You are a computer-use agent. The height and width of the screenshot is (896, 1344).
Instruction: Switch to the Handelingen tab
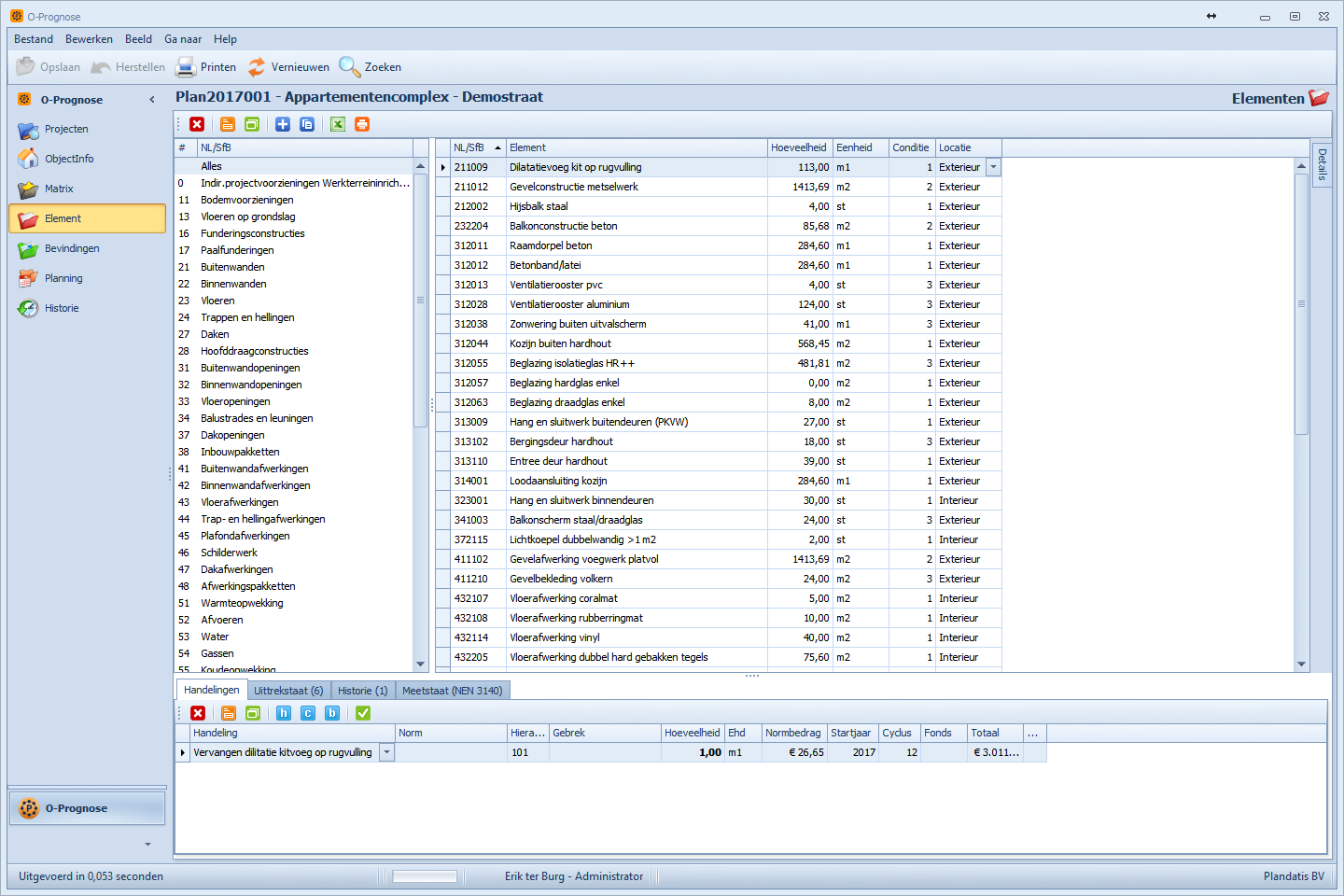[x=212, y=690]
